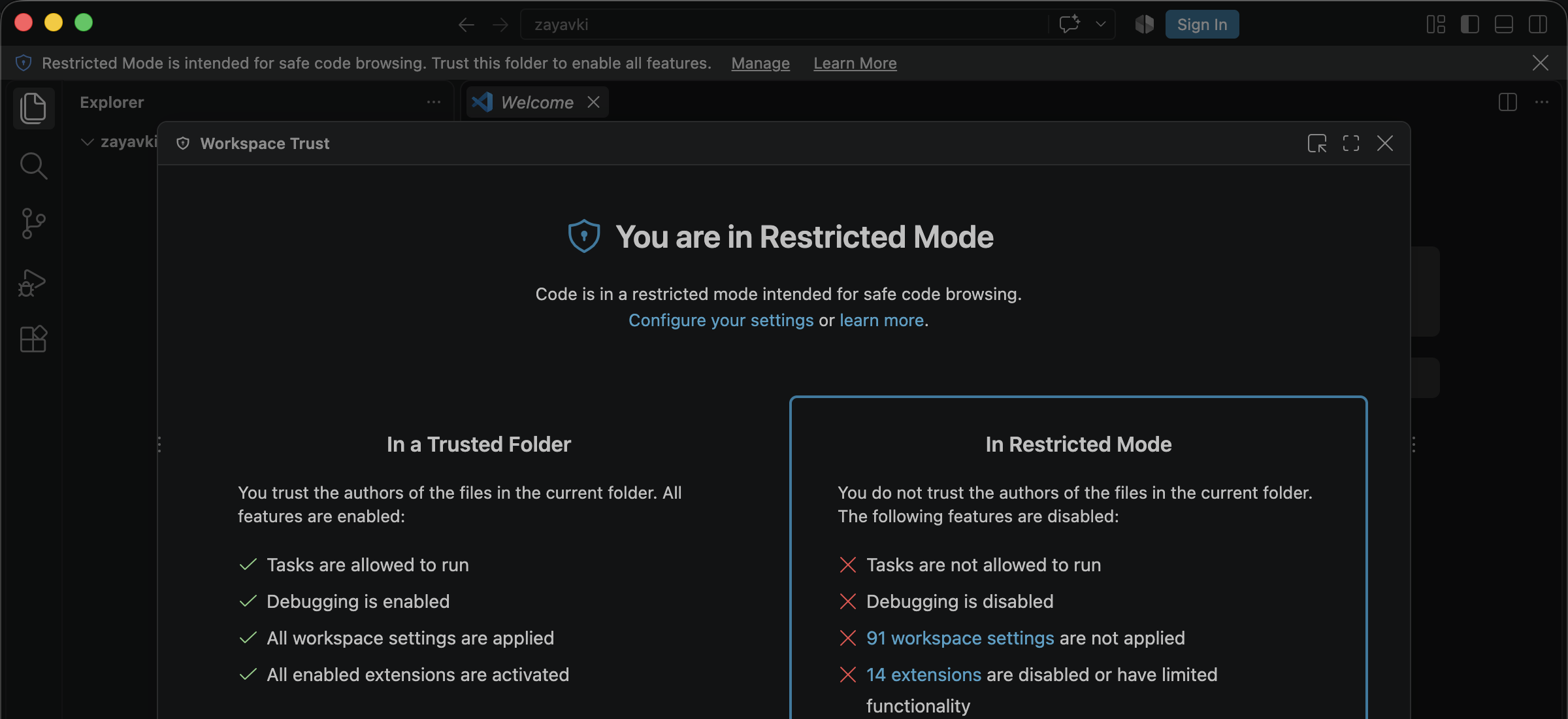Toggle the Primary Side Bar
The image size is (1568, 719).
(x=1470, y=24)
